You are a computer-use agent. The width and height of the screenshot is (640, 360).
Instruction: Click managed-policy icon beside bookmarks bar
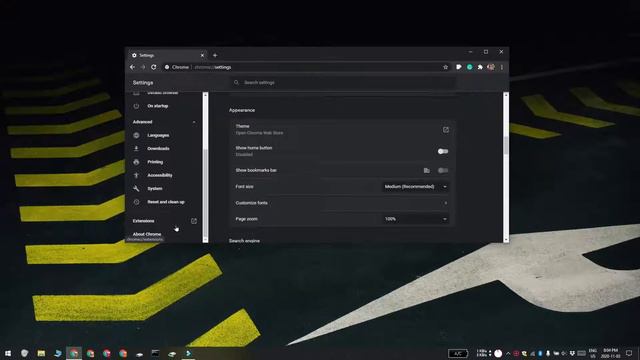click(x=427, y=170)
